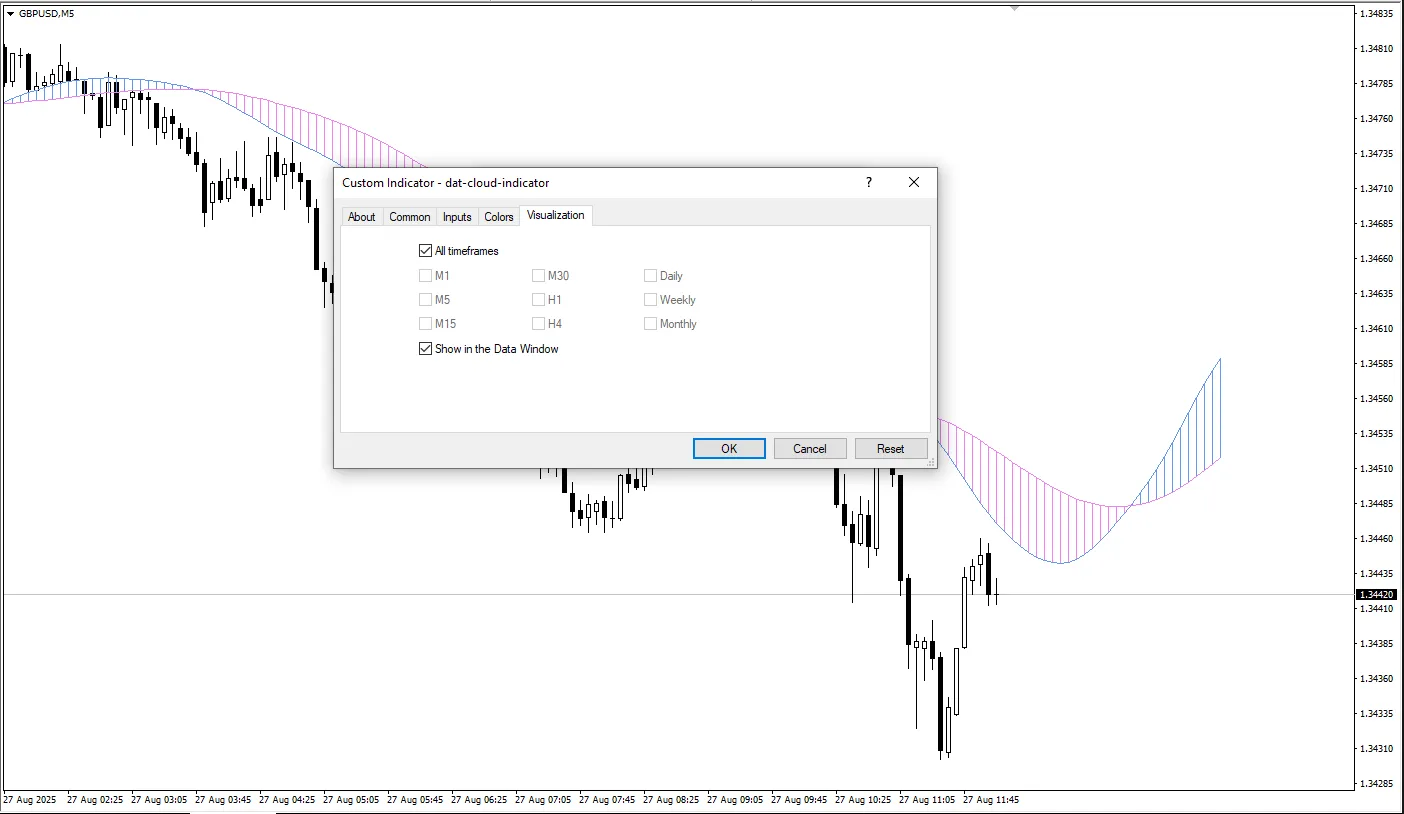Enable the Daily timeframe checkbox

(651, 275)
